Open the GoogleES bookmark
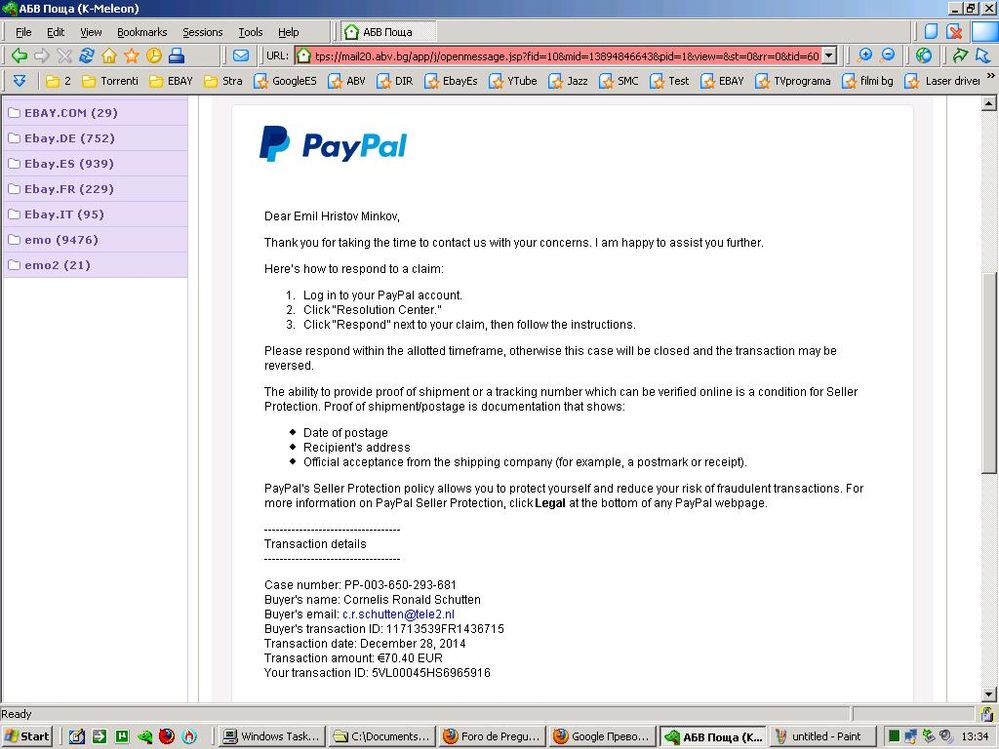 (285, 81)
